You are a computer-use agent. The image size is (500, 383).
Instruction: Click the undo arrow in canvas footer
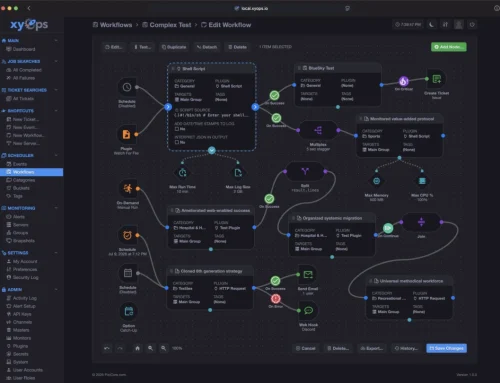[x=107, y=348]
